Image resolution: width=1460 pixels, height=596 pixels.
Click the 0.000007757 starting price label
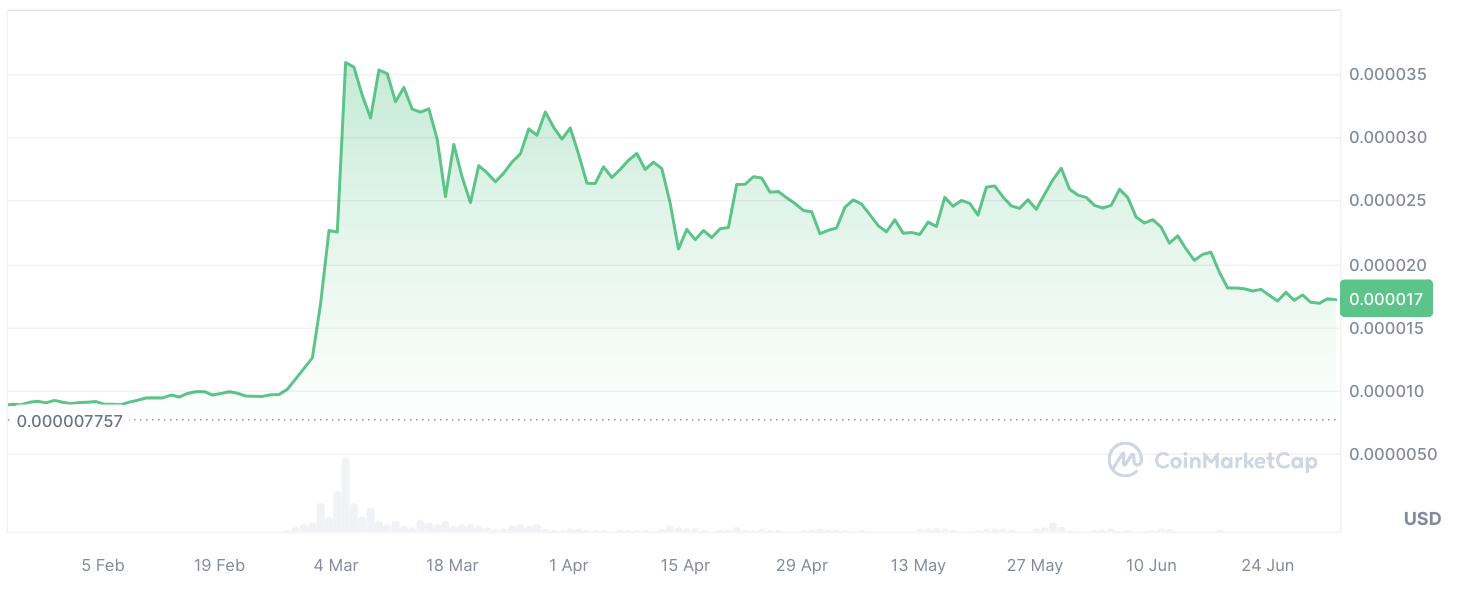pyautogui.click(x=69, y=421)
